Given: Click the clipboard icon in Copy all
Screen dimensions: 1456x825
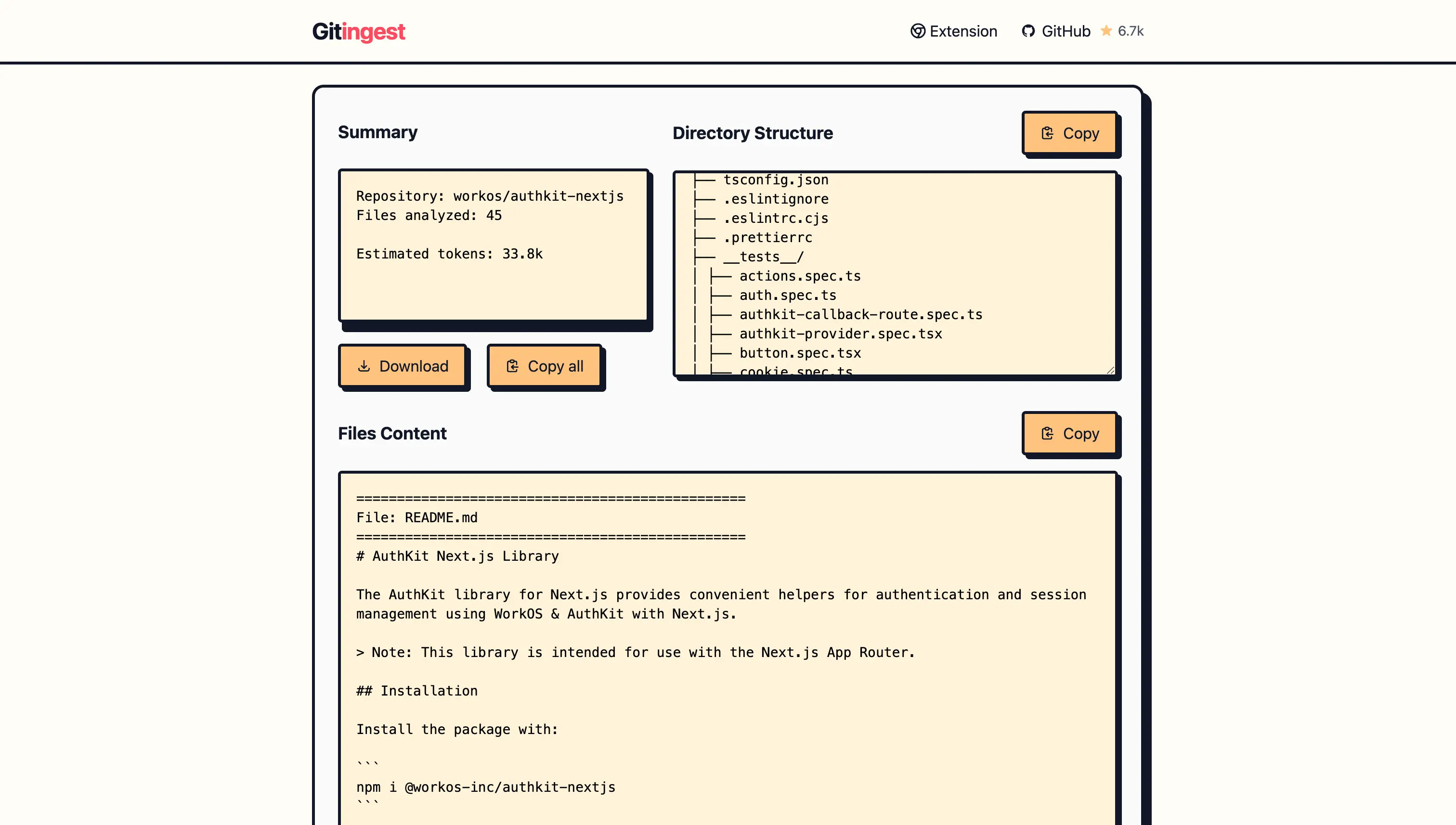Looking at the screenshot, I should tap(512, 366).
